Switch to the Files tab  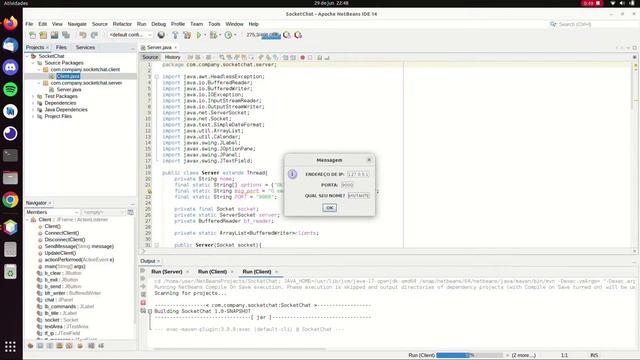point(61,47)
